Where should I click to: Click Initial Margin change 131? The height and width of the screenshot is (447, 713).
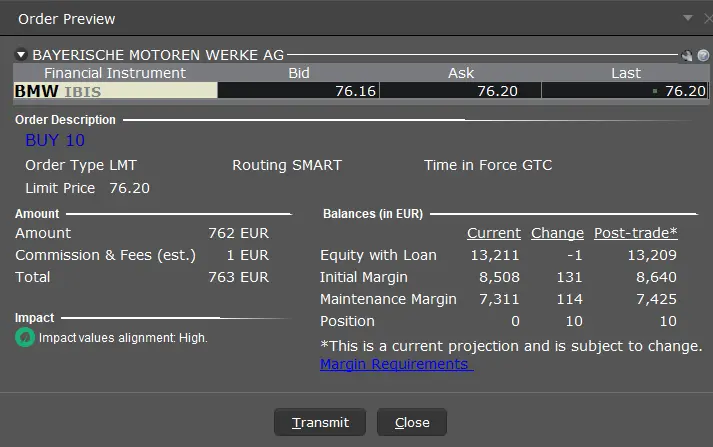click(x=570, y=277)
